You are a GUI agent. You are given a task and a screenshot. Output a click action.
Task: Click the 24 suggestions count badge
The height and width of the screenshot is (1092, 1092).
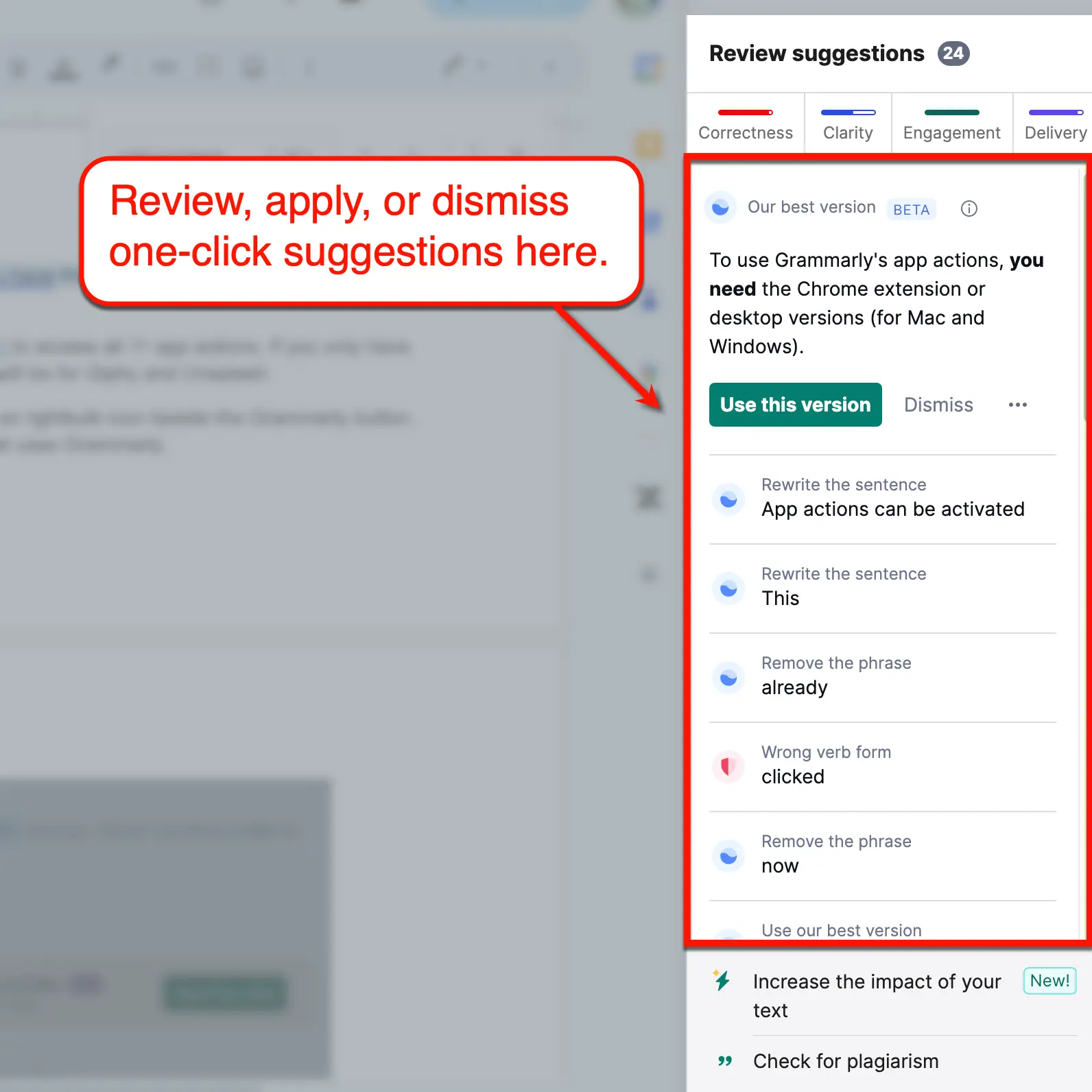click(x=953, y=54)
